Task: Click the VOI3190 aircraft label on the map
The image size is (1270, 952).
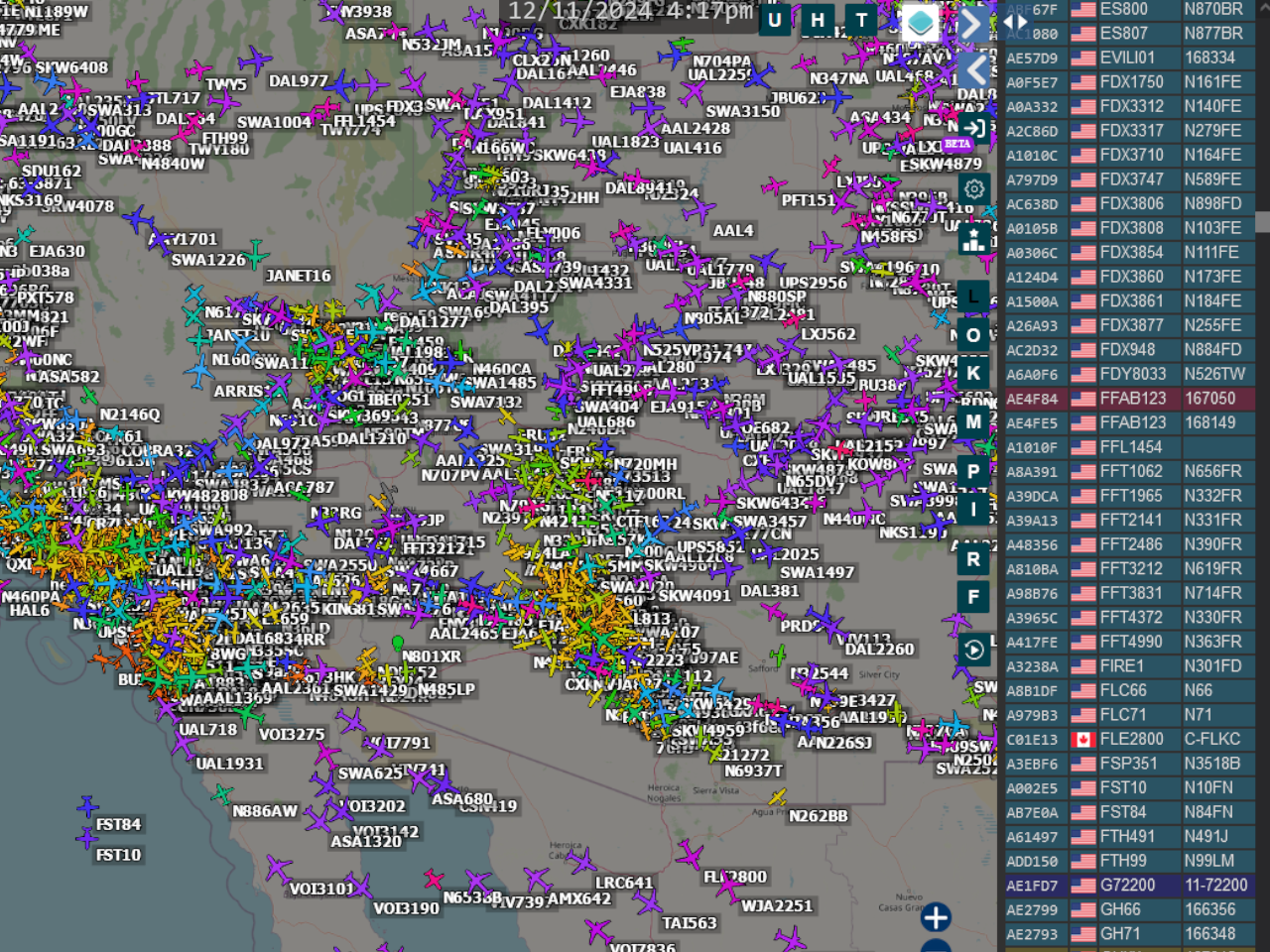Action: [x=406, y=908]
